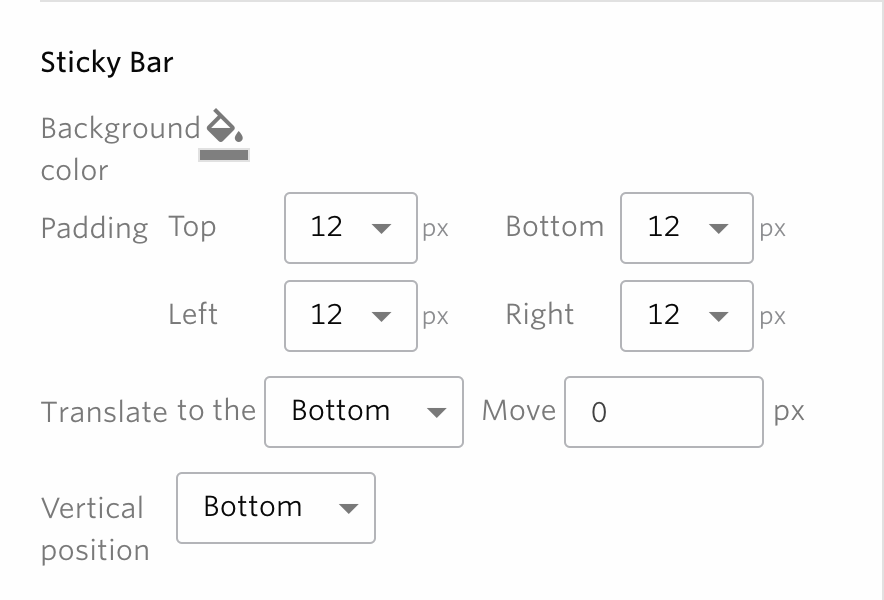Expand the Vertical position dropdown
The width and height of the screenshot is (884, 600).
276,508
